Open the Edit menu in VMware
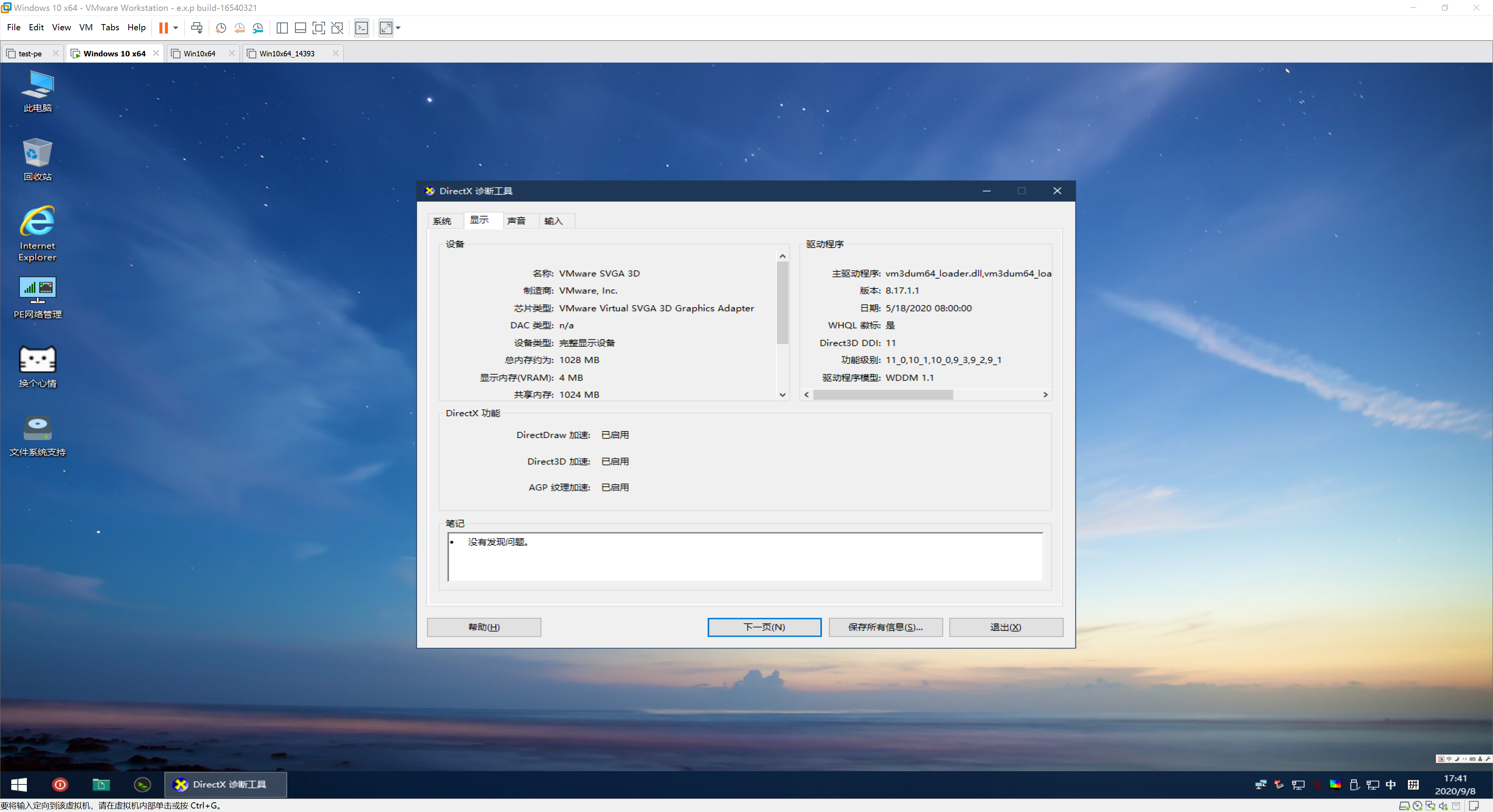Screen dimensions: 1493x812 point(36,27)
